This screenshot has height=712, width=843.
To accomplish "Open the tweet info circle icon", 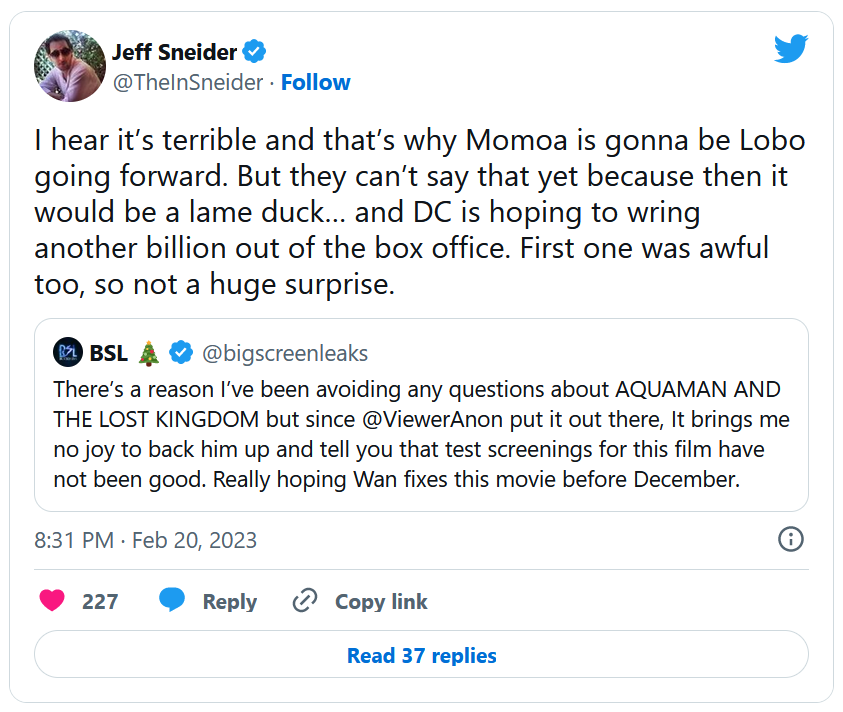I will tap(790, 540).
